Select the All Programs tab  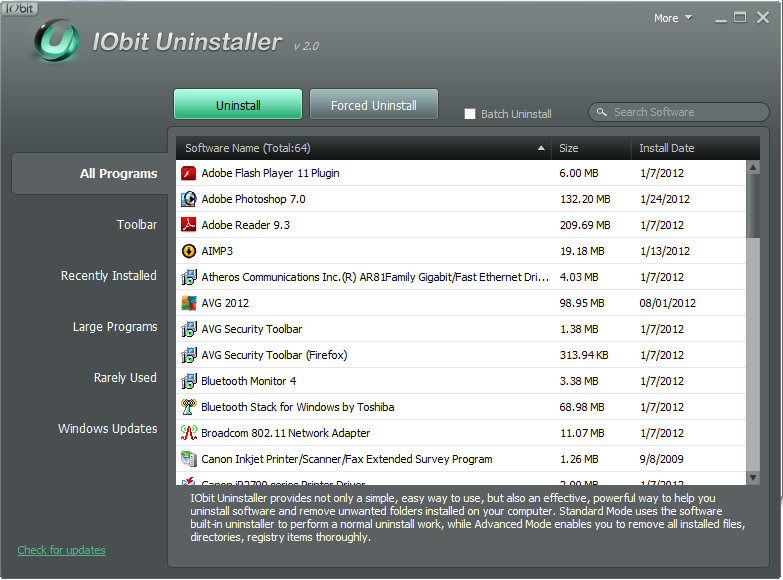[90, 174]
